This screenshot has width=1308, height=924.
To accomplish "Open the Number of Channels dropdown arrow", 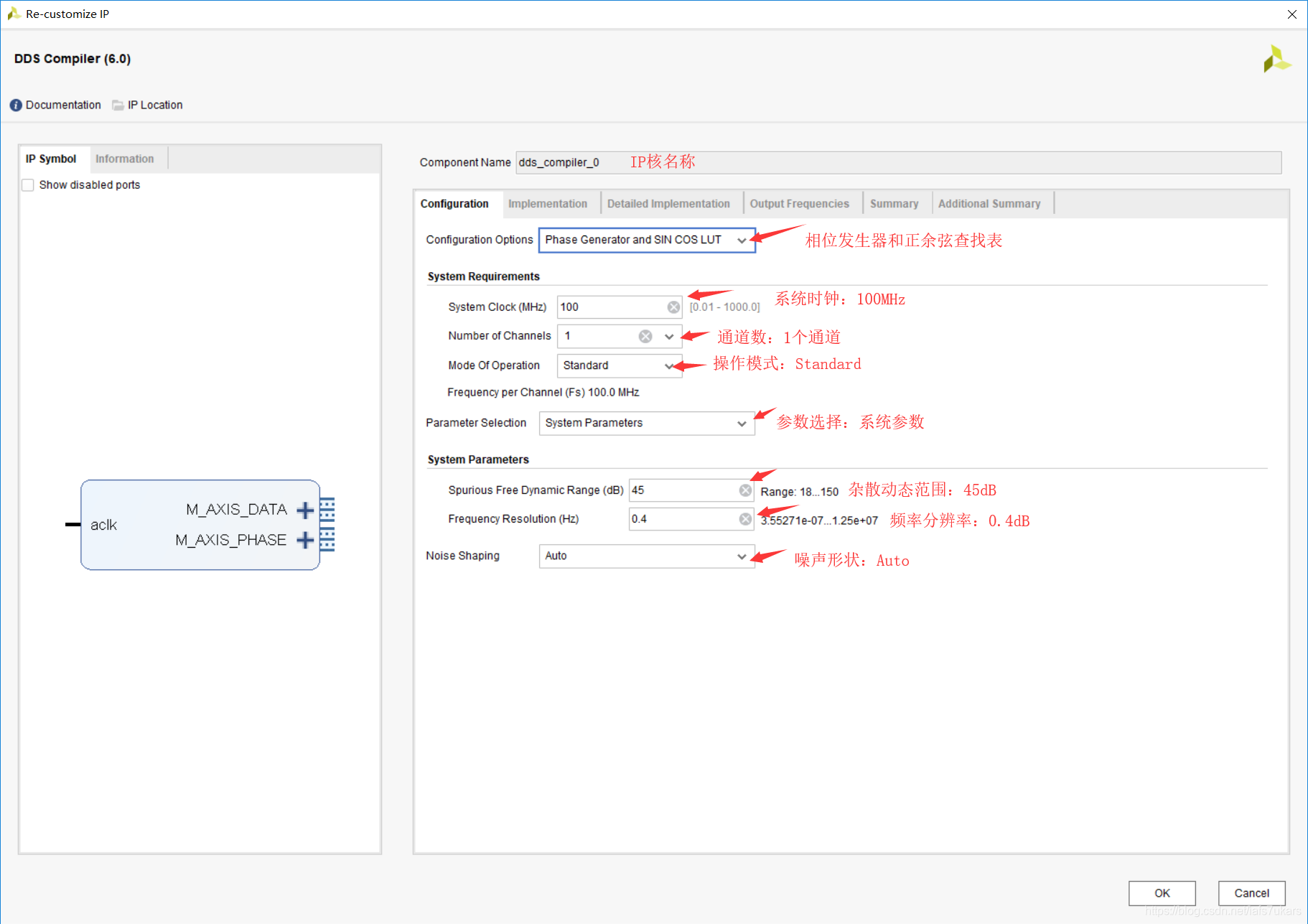I will tap(669, 336).
